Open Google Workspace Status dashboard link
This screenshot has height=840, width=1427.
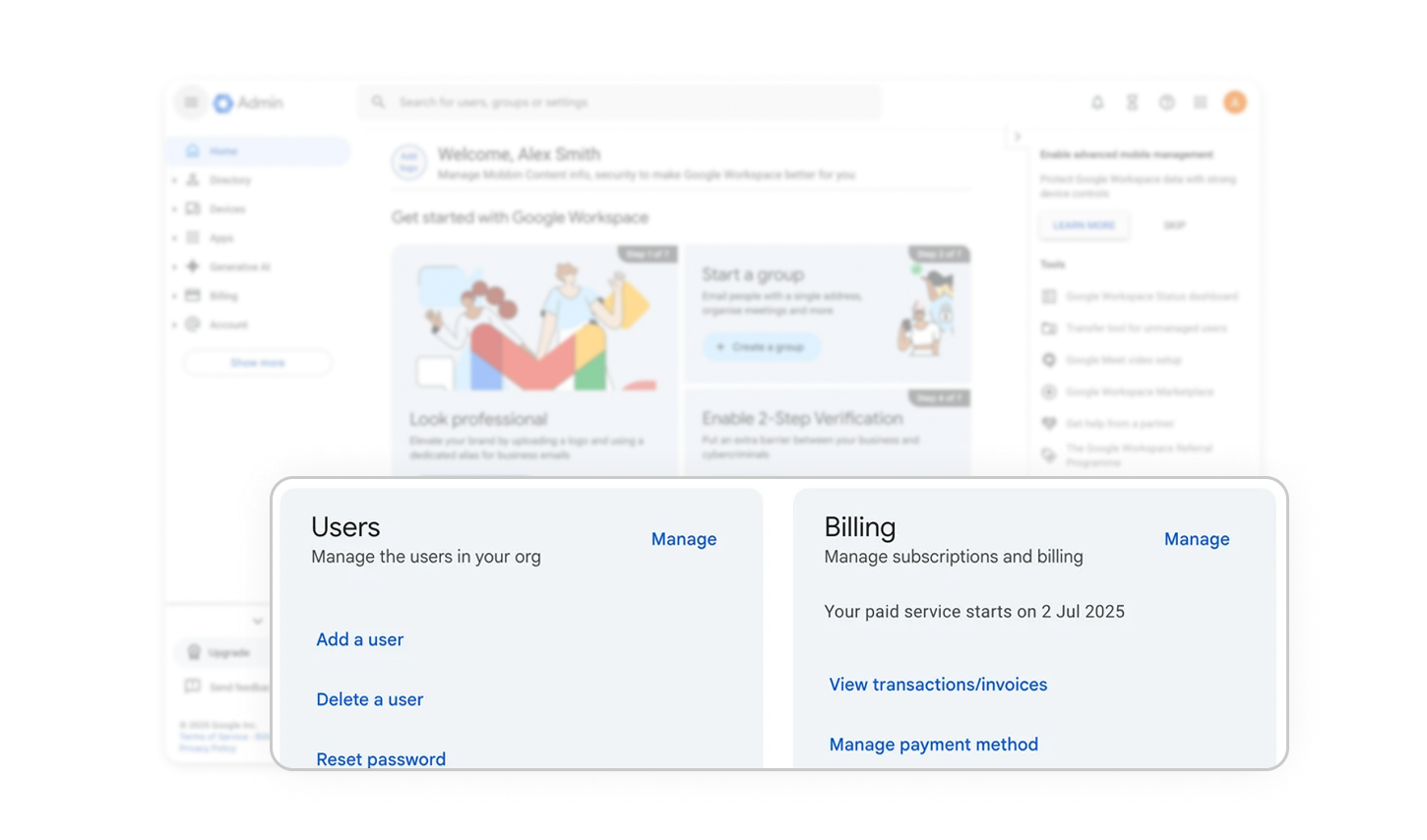point(1151,296)
